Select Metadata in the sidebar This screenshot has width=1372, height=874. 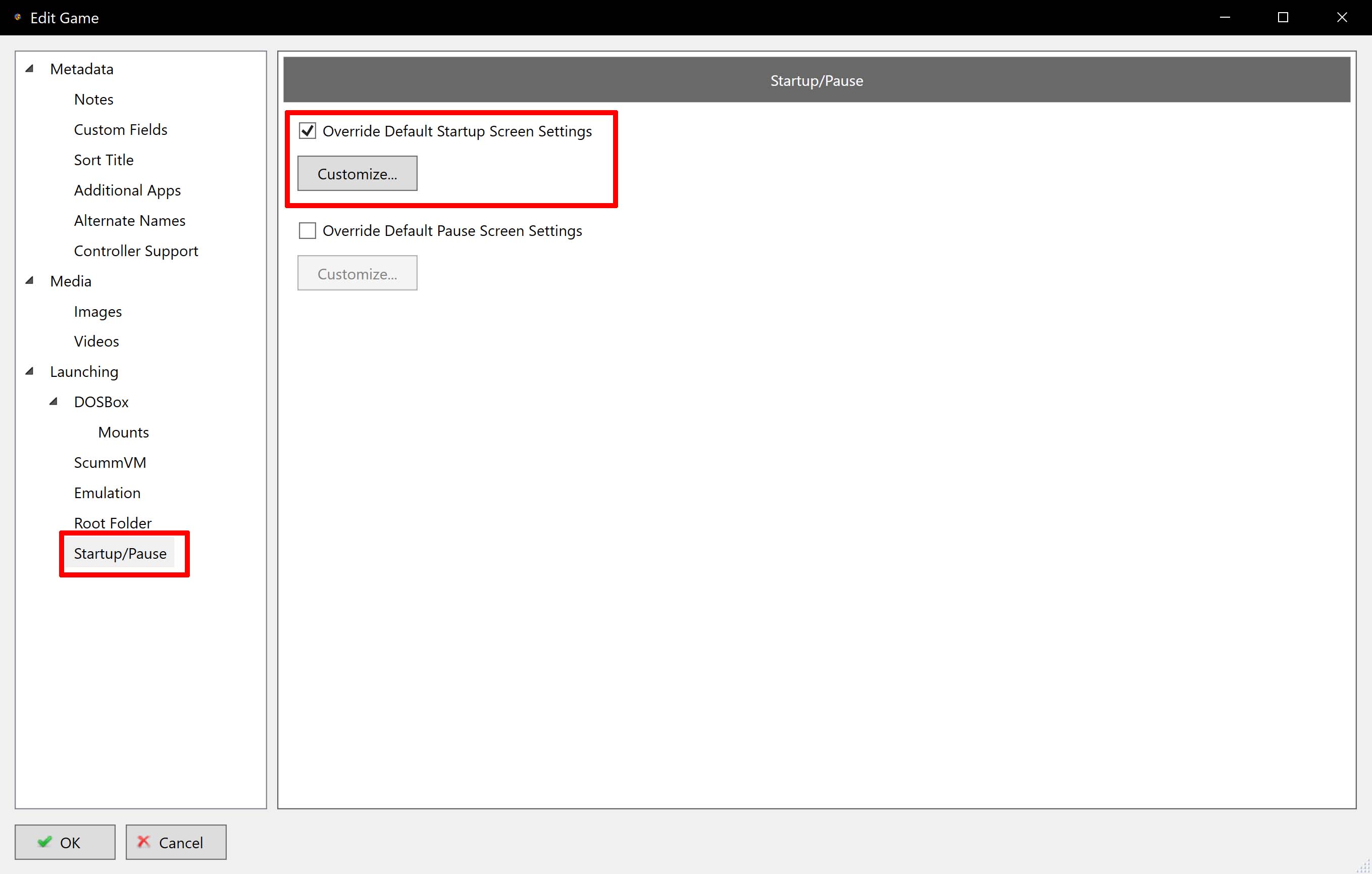click(81, 69)
